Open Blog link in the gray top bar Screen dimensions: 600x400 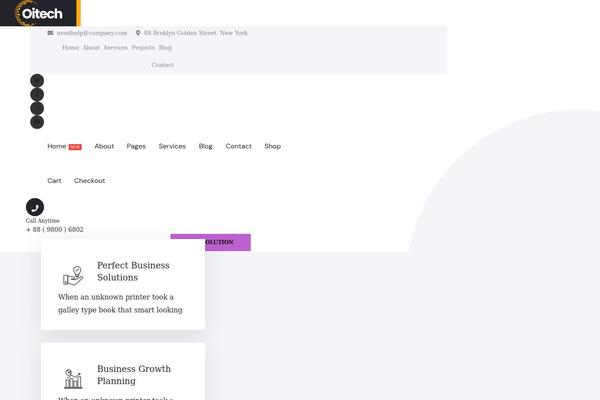165,48
